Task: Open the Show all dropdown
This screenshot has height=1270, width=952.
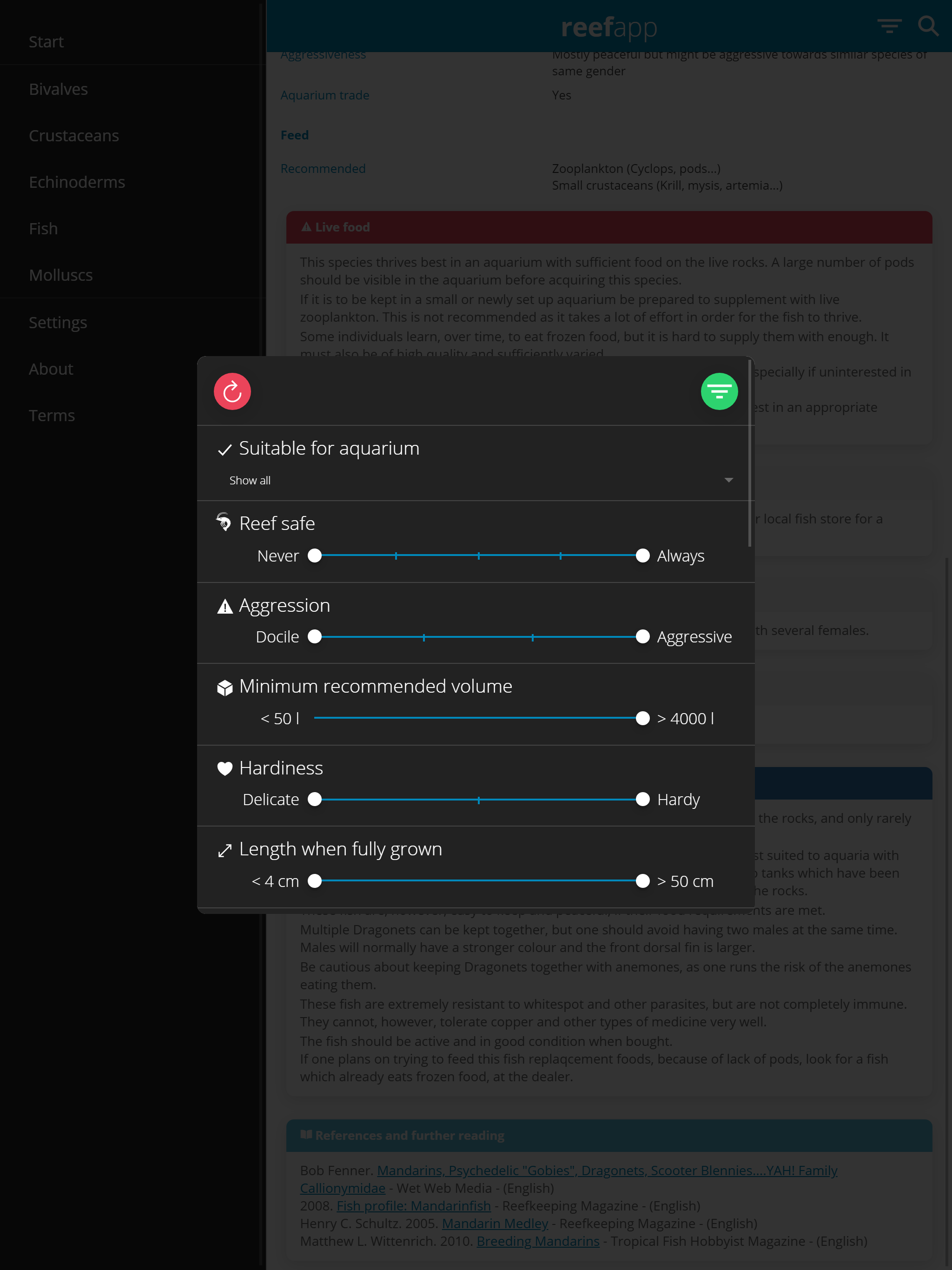Action: [481, 480]
